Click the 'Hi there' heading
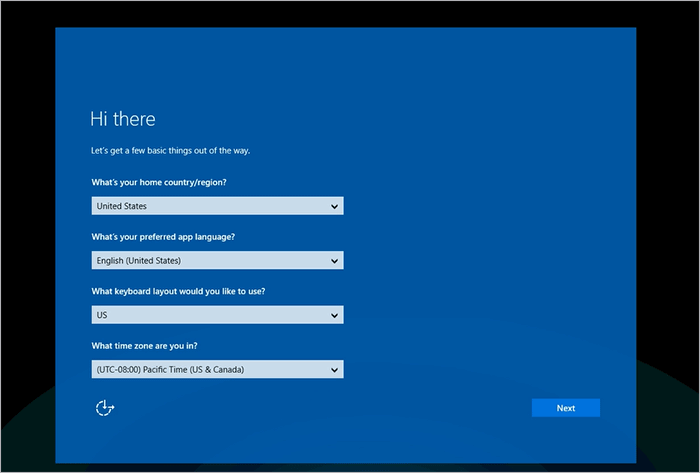The image size is (700, 473). (x=123, y=119)
